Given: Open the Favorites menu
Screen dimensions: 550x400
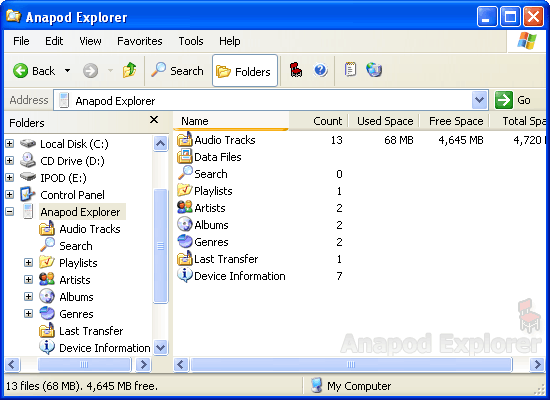Looking at the screenshot, I should pos(140,41).
